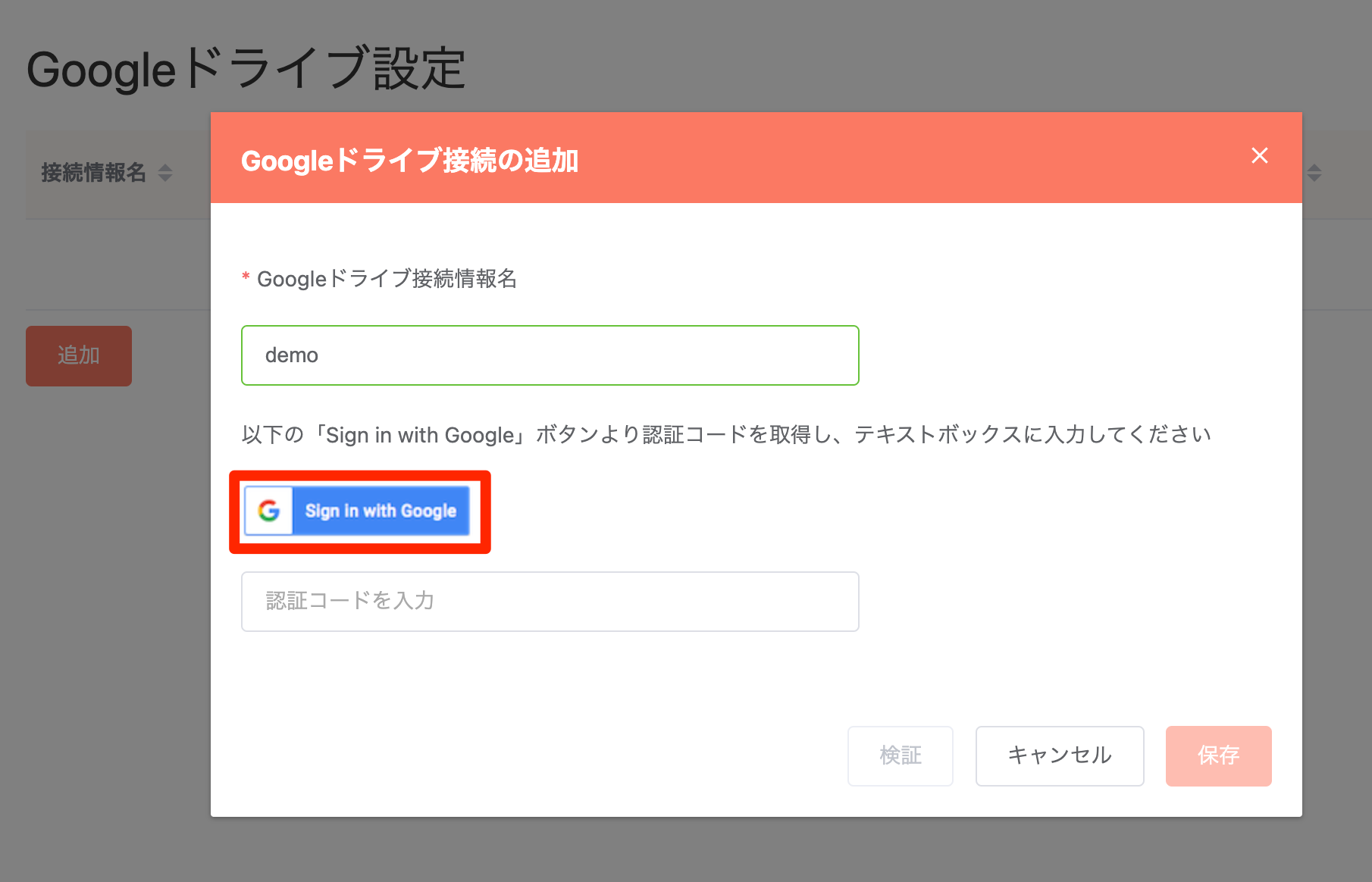Click the disabled 検証 button
Screen dimensions: 1372x882
[900, 755]
